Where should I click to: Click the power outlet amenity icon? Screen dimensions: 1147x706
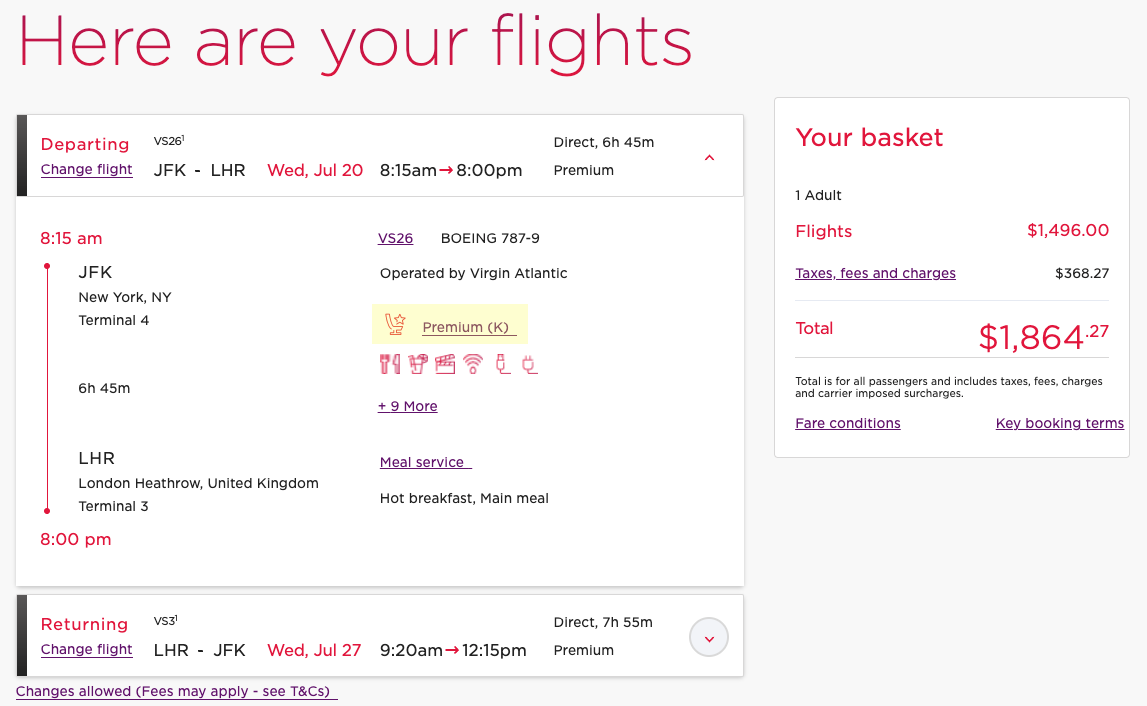pyautogui.click(x=530, y=363)
